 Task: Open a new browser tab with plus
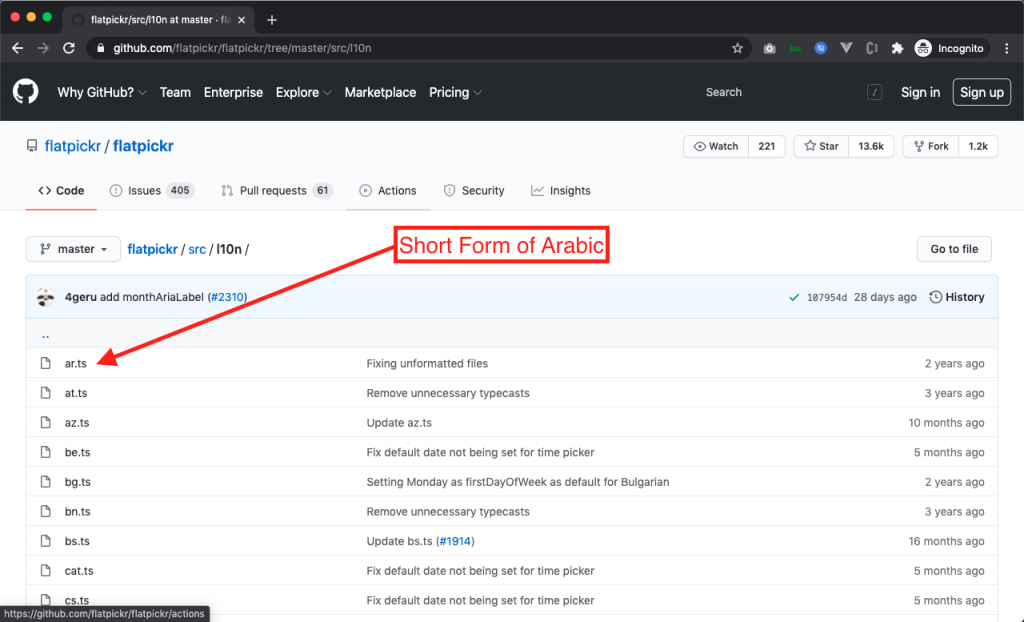pyautogui.click(x=272, y=20)
